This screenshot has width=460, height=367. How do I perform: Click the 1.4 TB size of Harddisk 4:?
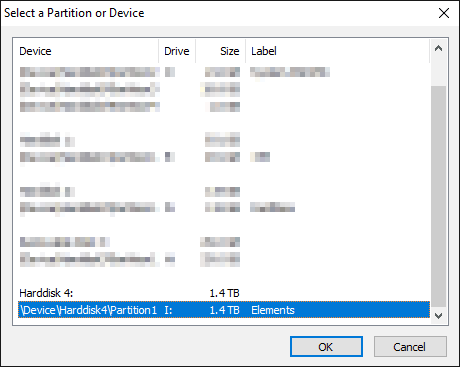coord(224,293)
